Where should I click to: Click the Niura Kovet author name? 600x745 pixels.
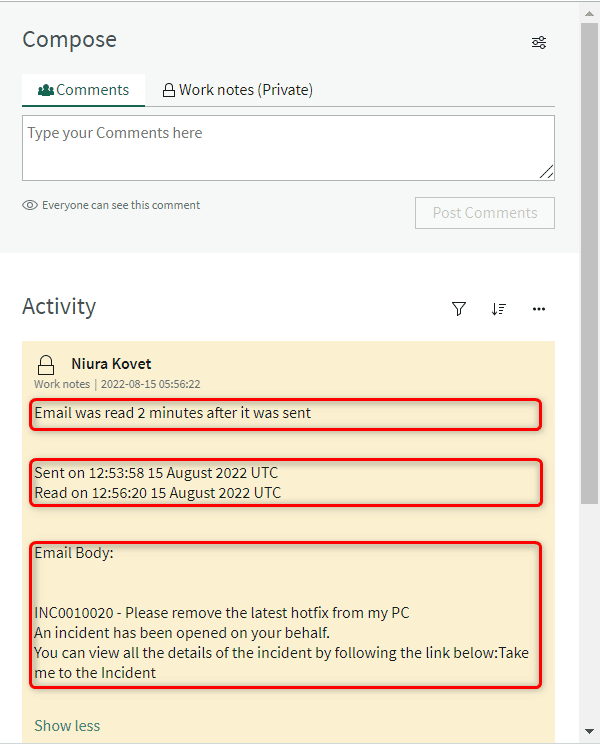(111, 364)
